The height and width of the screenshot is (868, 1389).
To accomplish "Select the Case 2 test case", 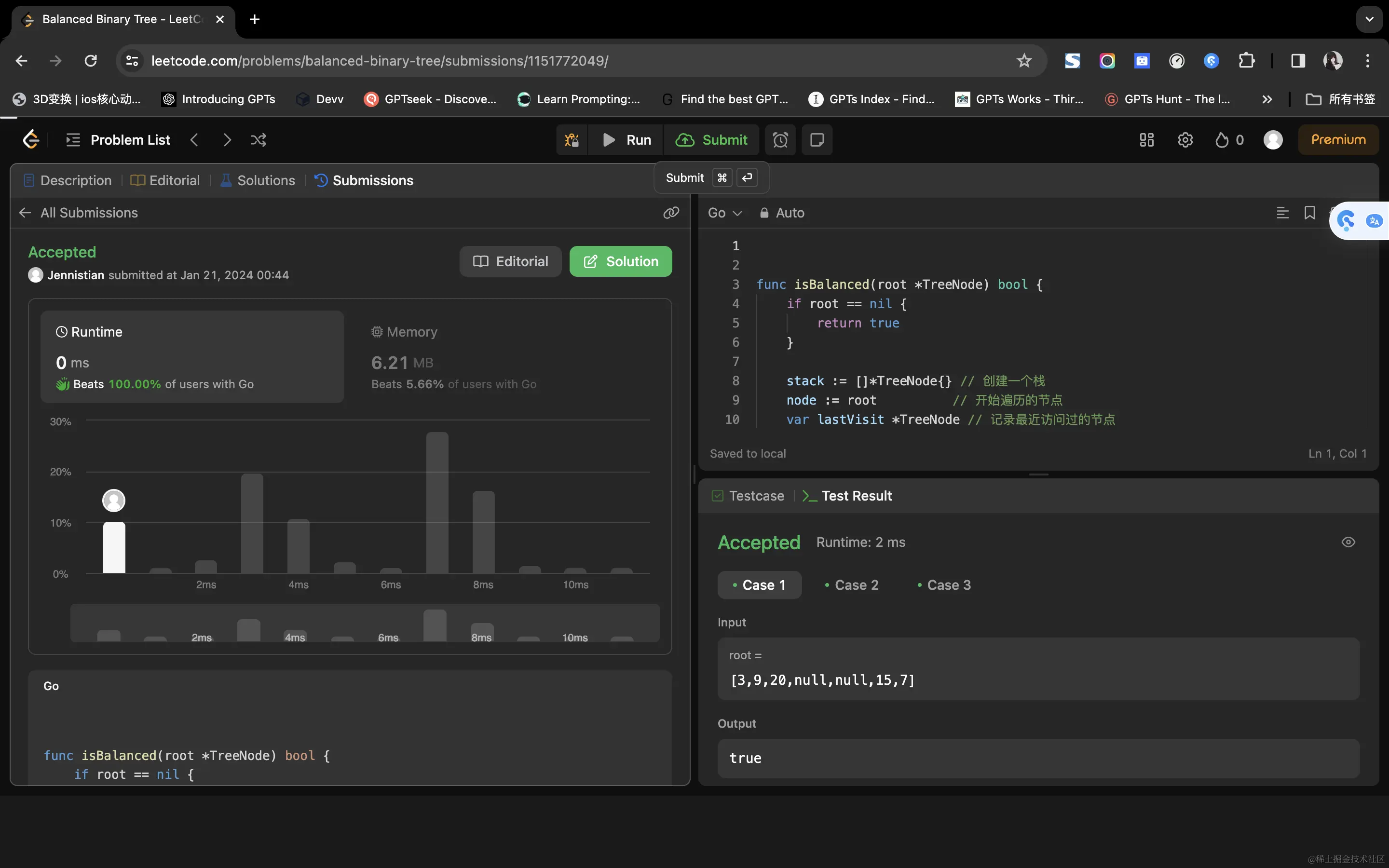I will [851, 585].
